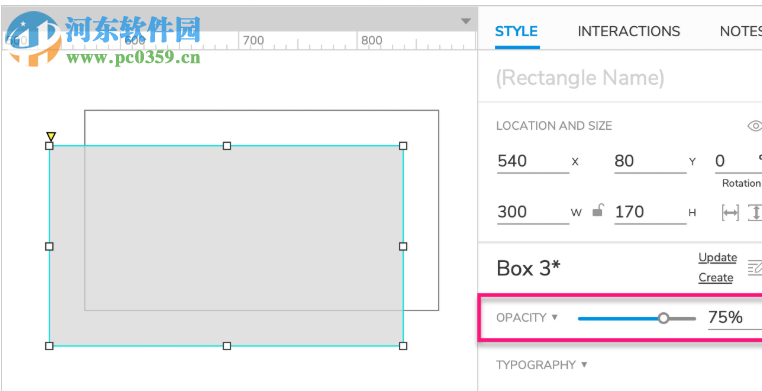
Task: Click the opacity percentage field showing 75%
Action: pyautogui.click(x=735, y=318)
